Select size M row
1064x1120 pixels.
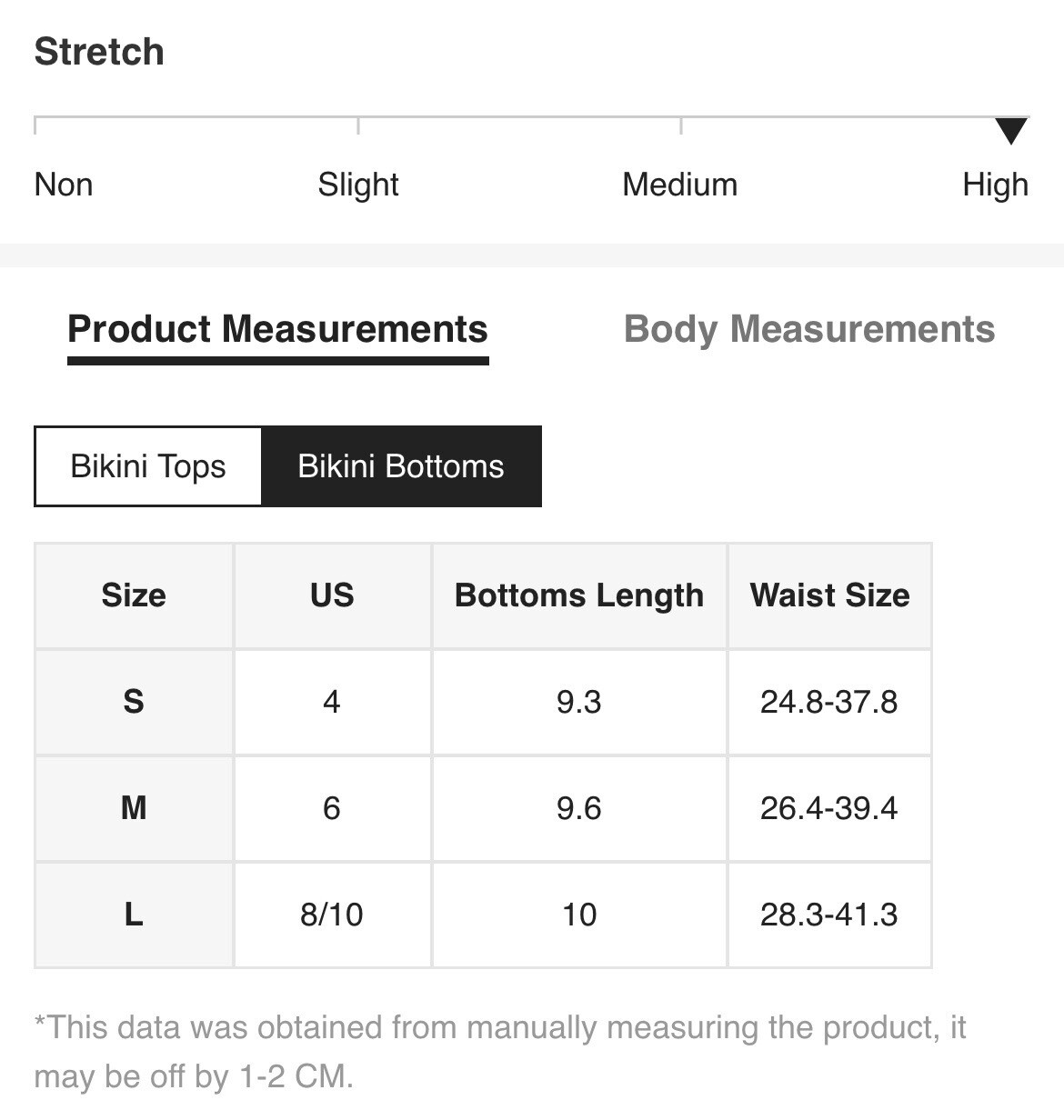[133, 808]
